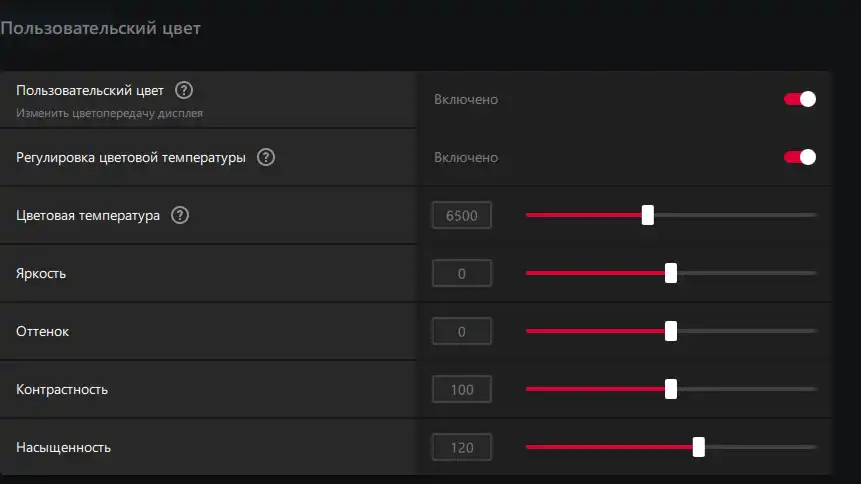Click the Яркость slider handle
The width and height of the screenshot is (861, 484).
tap(671, 273)
